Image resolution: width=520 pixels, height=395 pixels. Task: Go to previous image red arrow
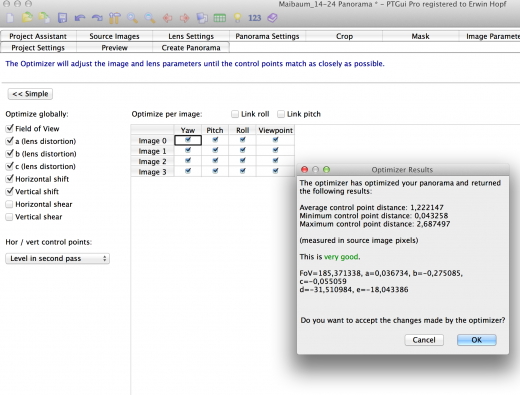pyautogui.click(x=167, y=18)
